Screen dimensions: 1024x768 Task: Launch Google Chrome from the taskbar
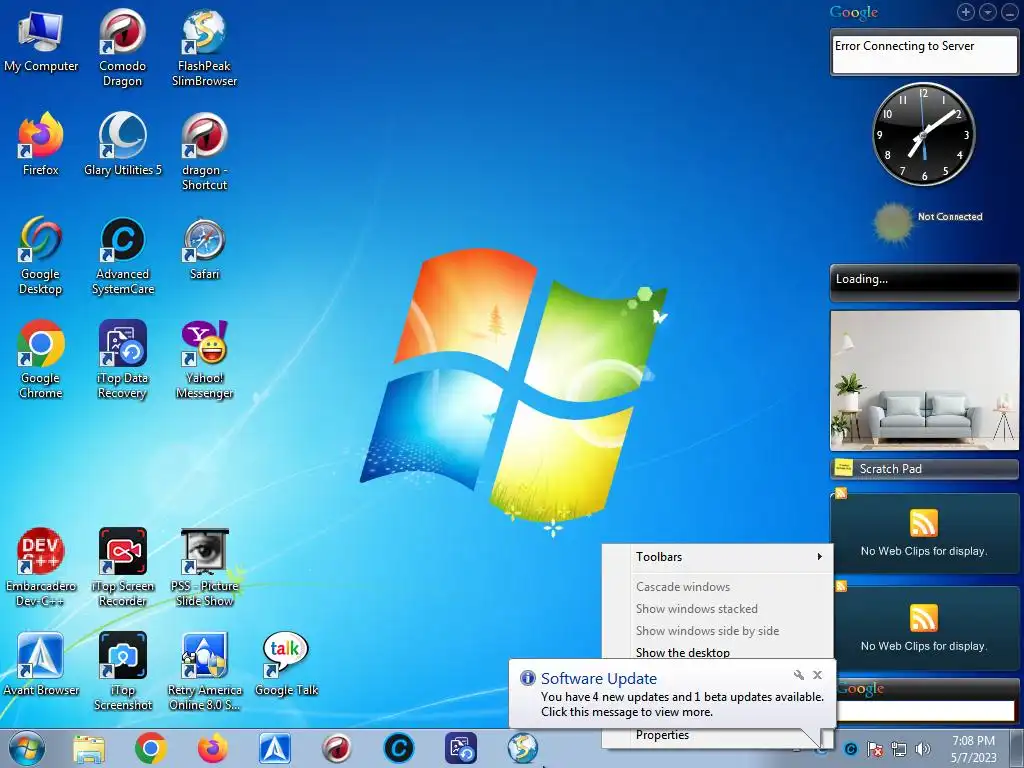[151, 748]
